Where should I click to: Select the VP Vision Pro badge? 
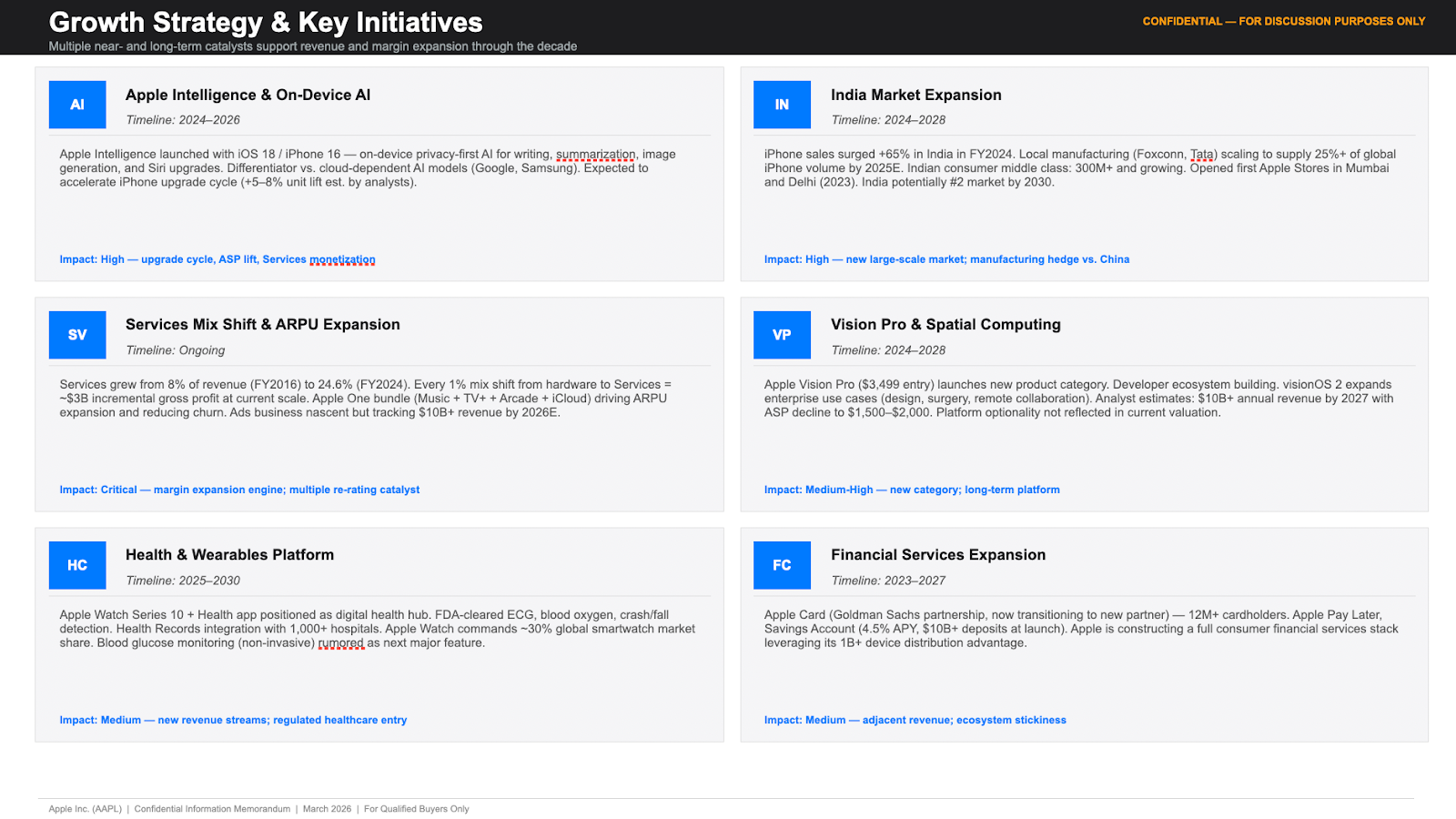(782, 335)
